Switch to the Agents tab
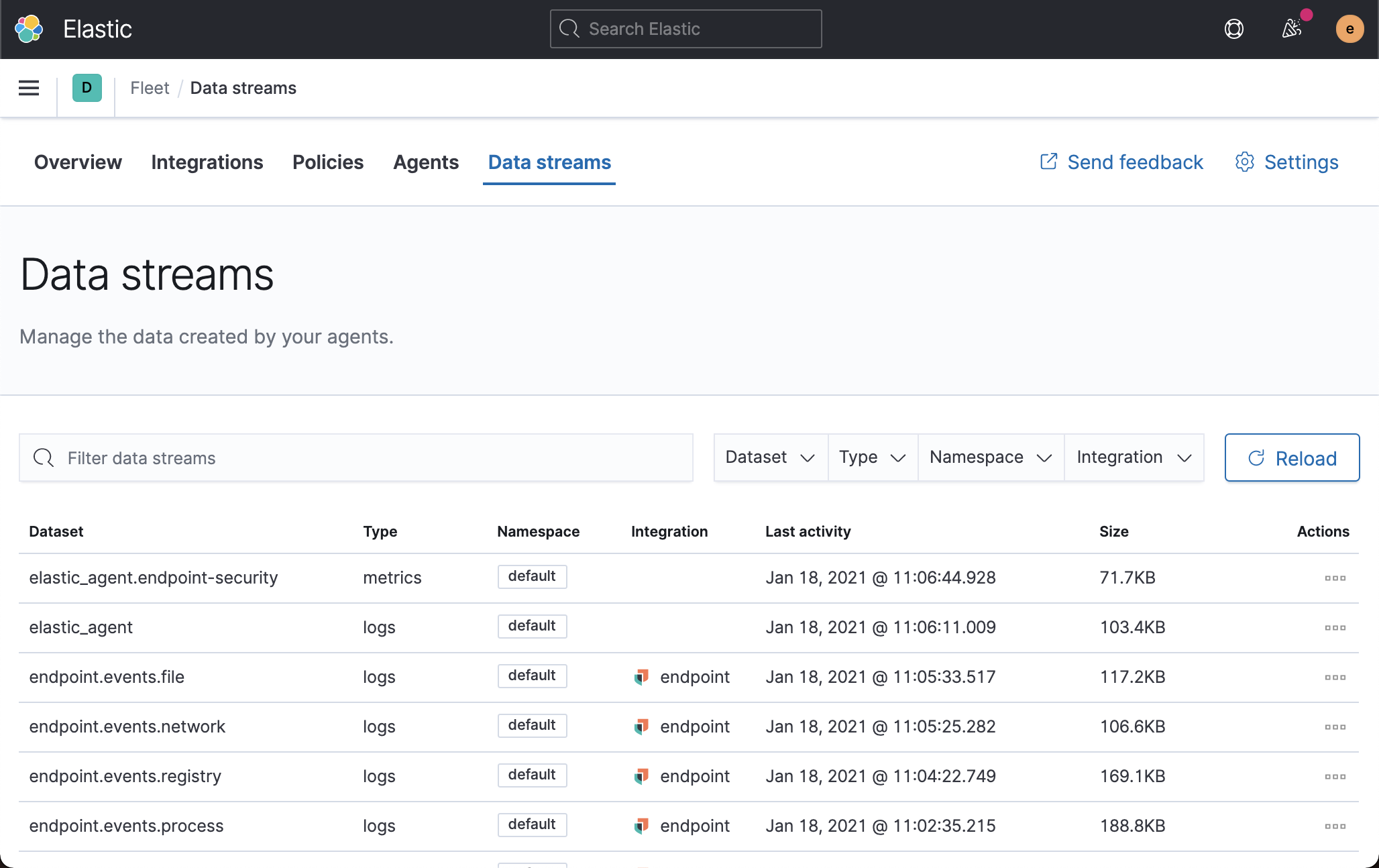Image resolution: width=1379 pixels, height=868 pixels. 425,162
